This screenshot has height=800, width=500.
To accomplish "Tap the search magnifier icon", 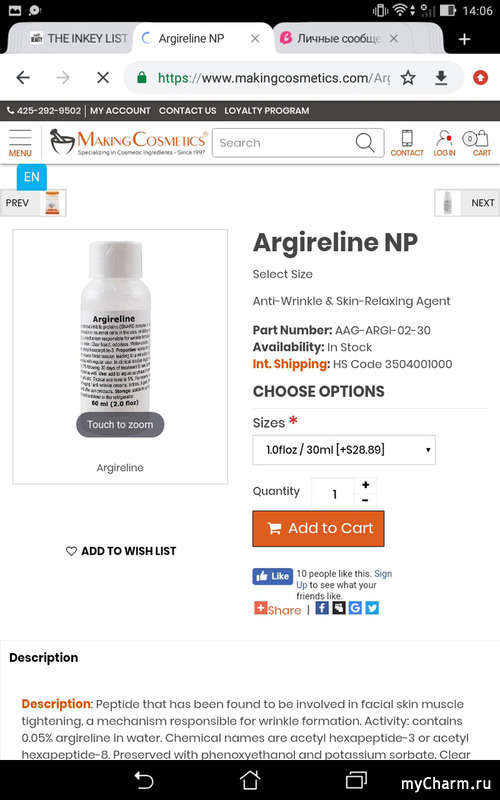I will (x=365, y=143).
